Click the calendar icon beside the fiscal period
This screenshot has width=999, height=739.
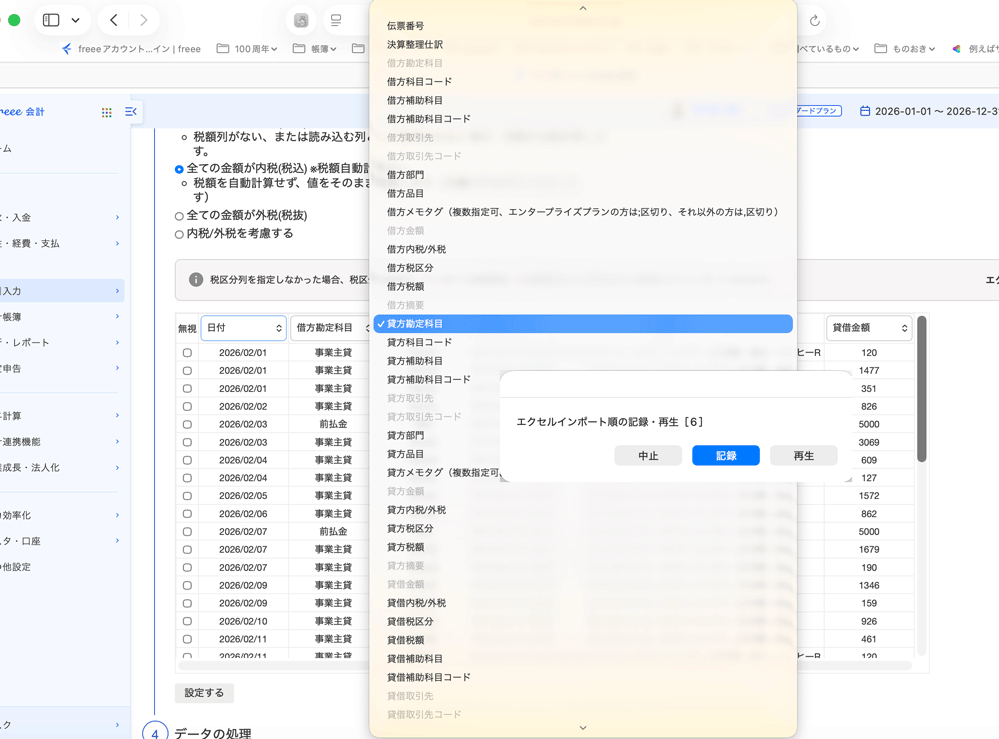(865, 111)
